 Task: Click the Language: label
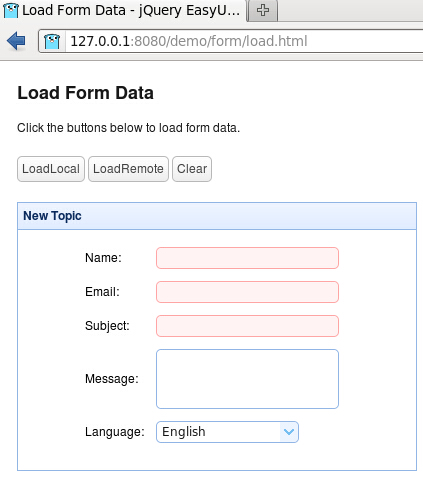point(115,432)
